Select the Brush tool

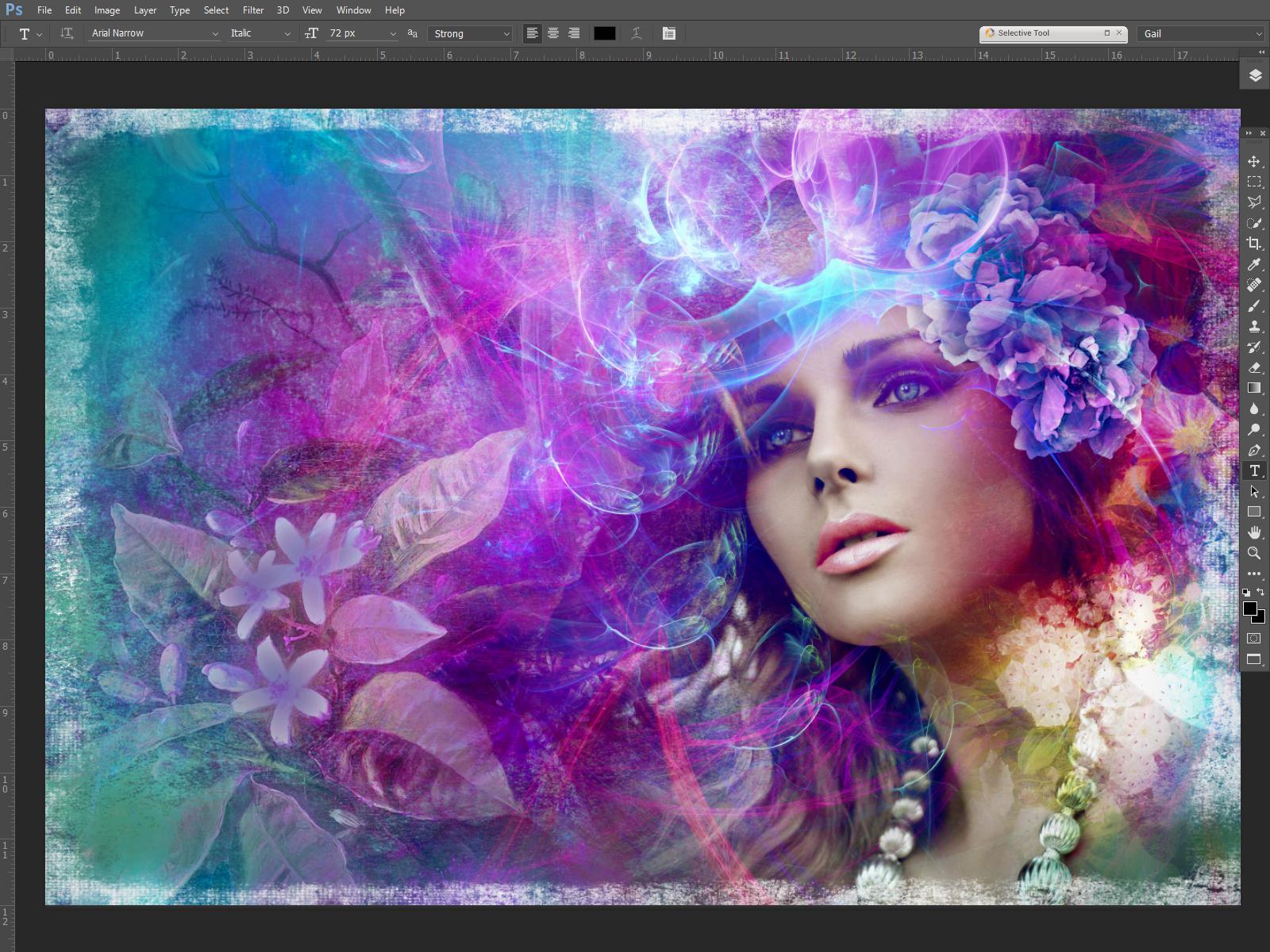point(1254,306)
